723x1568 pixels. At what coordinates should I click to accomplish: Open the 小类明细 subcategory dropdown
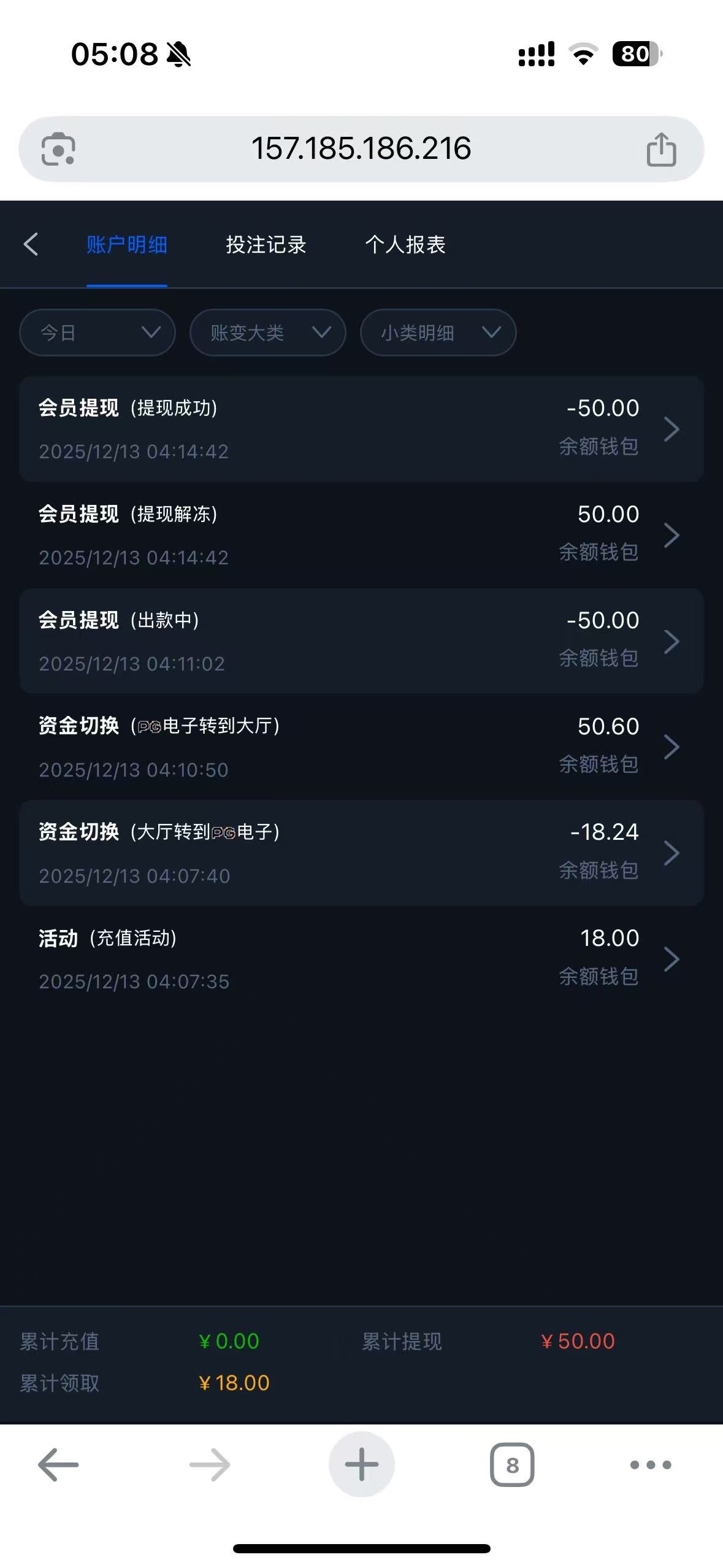(438, 332)
